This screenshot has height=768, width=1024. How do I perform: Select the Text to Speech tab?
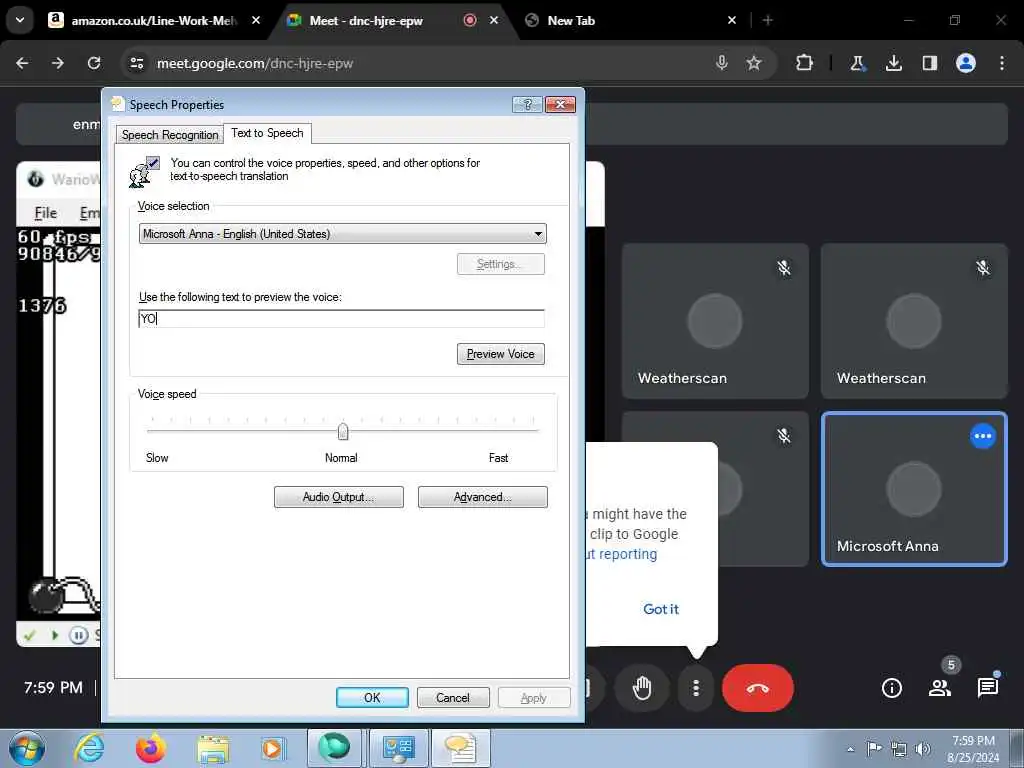[x=267, y=133]
